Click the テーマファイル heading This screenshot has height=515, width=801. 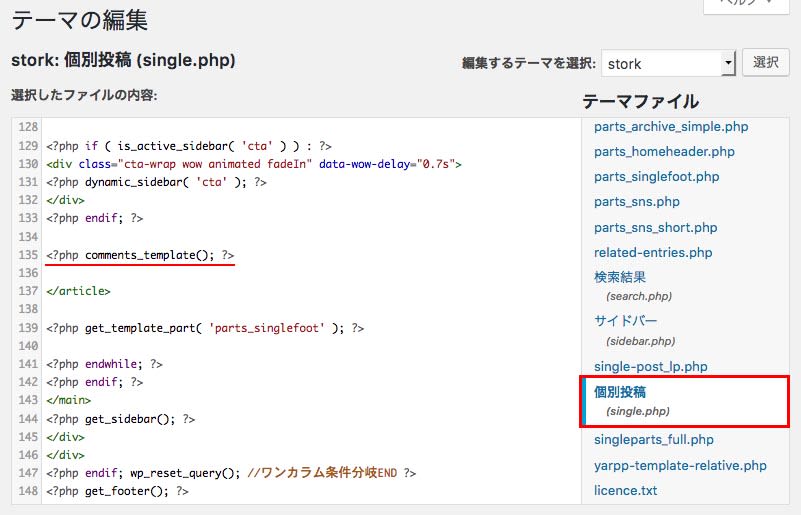[641, 101]
